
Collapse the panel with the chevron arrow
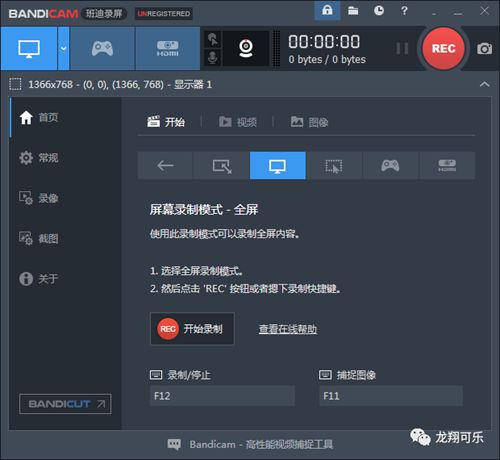pyautogui.click(x=484, y=84)
